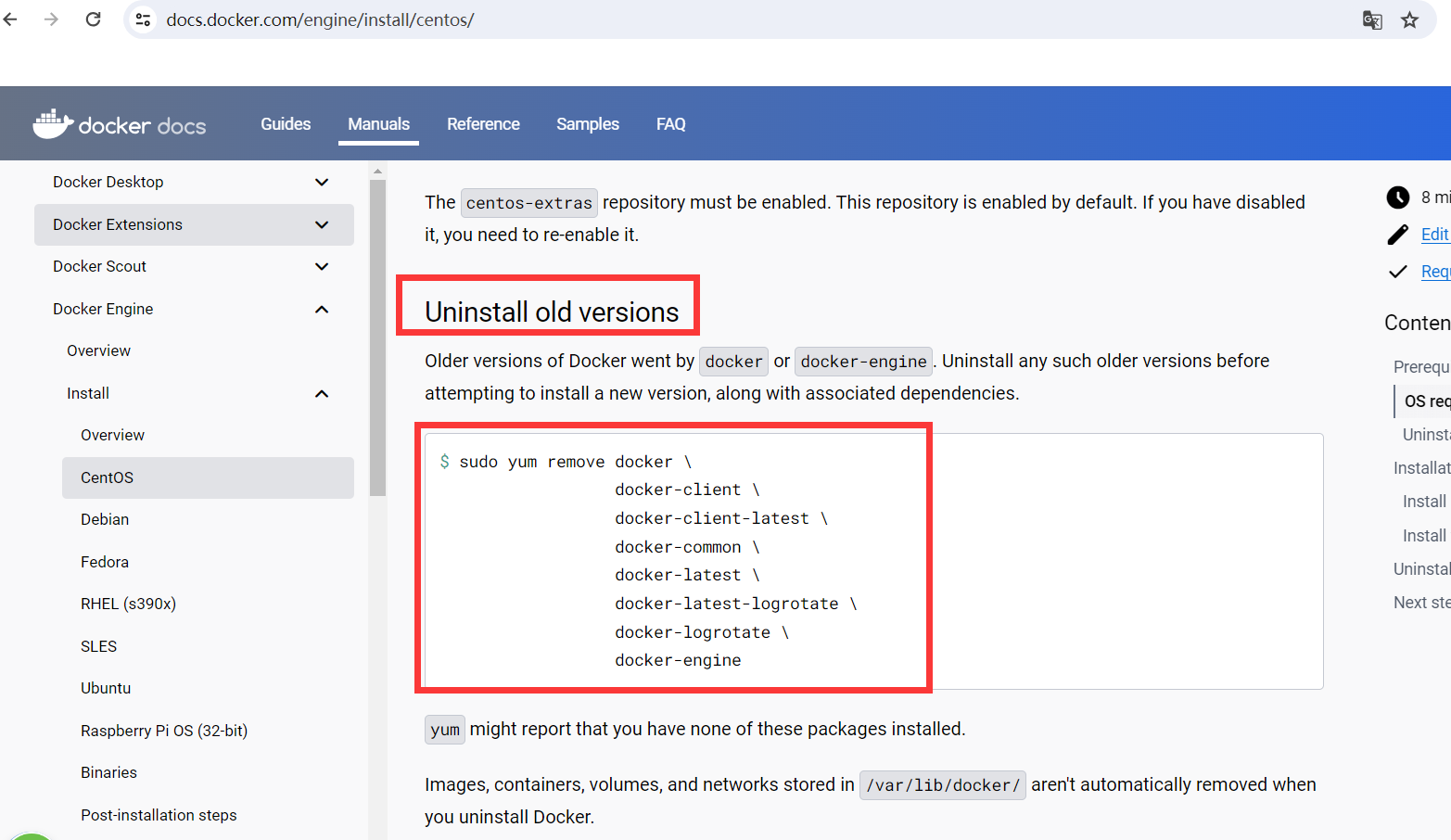Expand Docker Extensions chevron
1451x840 pixels.
tap(322, 224)
